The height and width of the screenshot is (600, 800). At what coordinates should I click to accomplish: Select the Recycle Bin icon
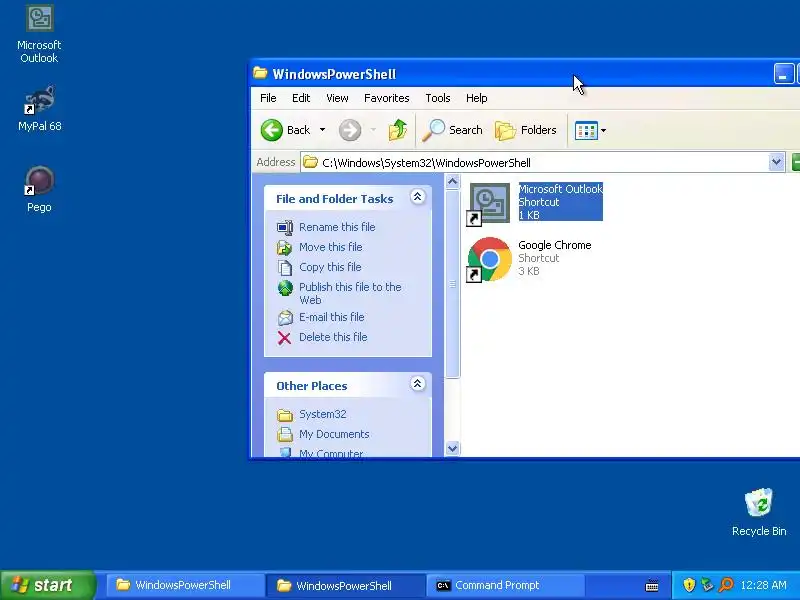(759, 512)
